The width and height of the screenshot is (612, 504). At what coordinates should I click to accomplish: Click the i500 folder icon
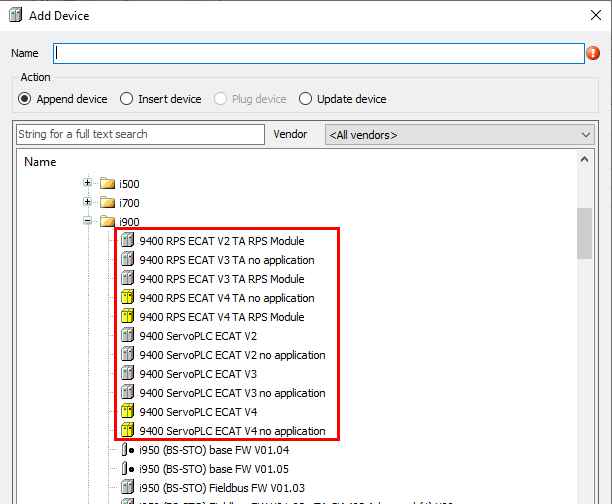coord(107,184)
